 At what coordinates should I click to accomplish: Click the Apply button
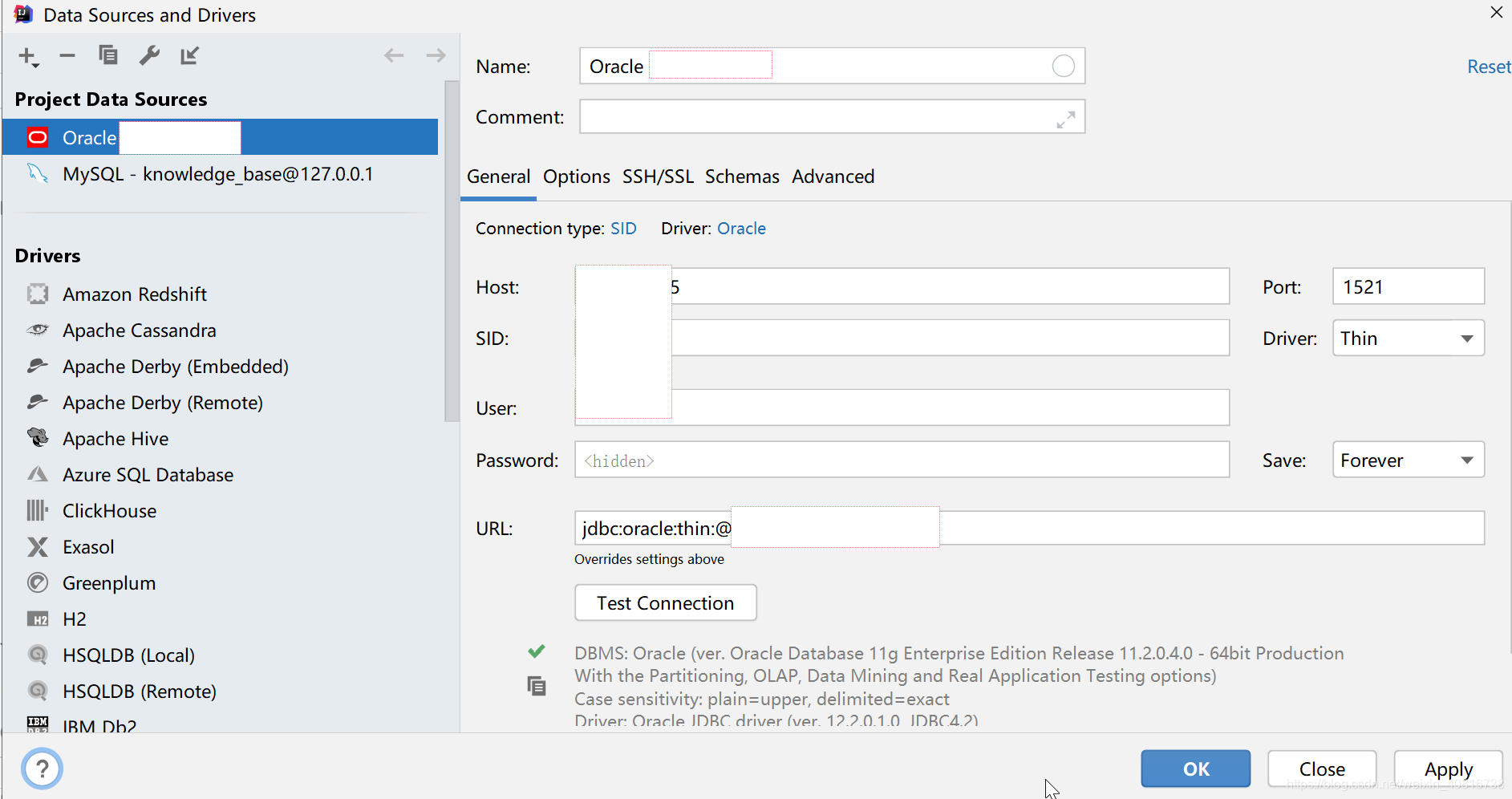pos(1449,769)
